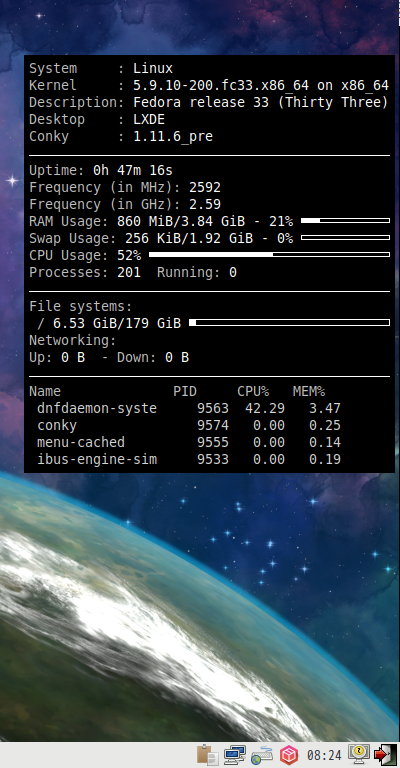This screenshot has height=768, width=400.
Task: Click the root file system usage bar
Action: click(x=289, y=323)
